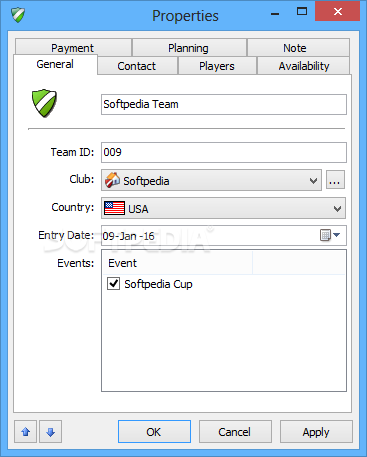Click the blue down arrow button
Screen dimensions: 367x457
click(51, 432)
